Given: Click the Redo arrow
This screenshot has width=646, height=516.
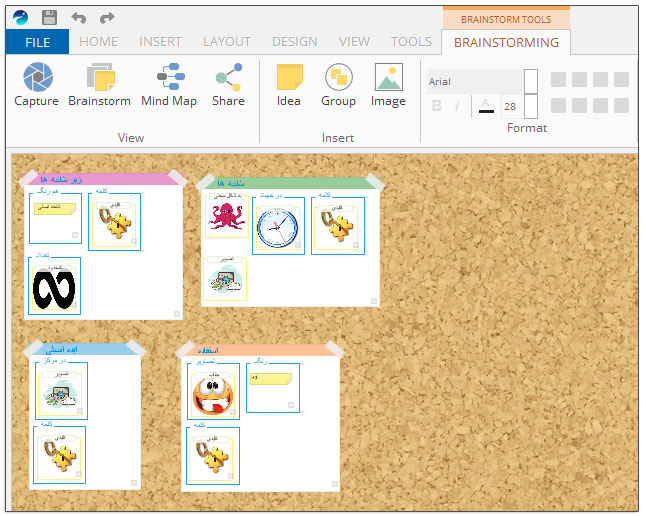Looking at the screenshot, I should coord(107,18).
